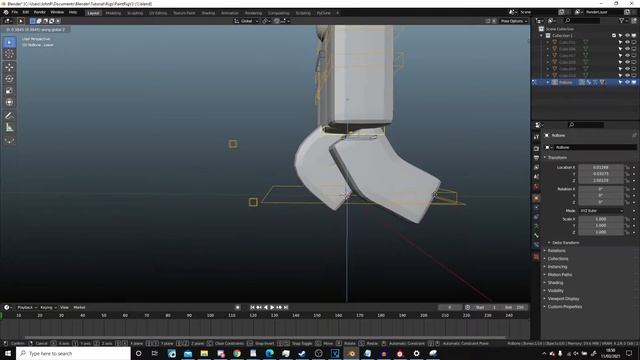Toggle selectability arrow on Collection 1 row

[x=620, y=36]
